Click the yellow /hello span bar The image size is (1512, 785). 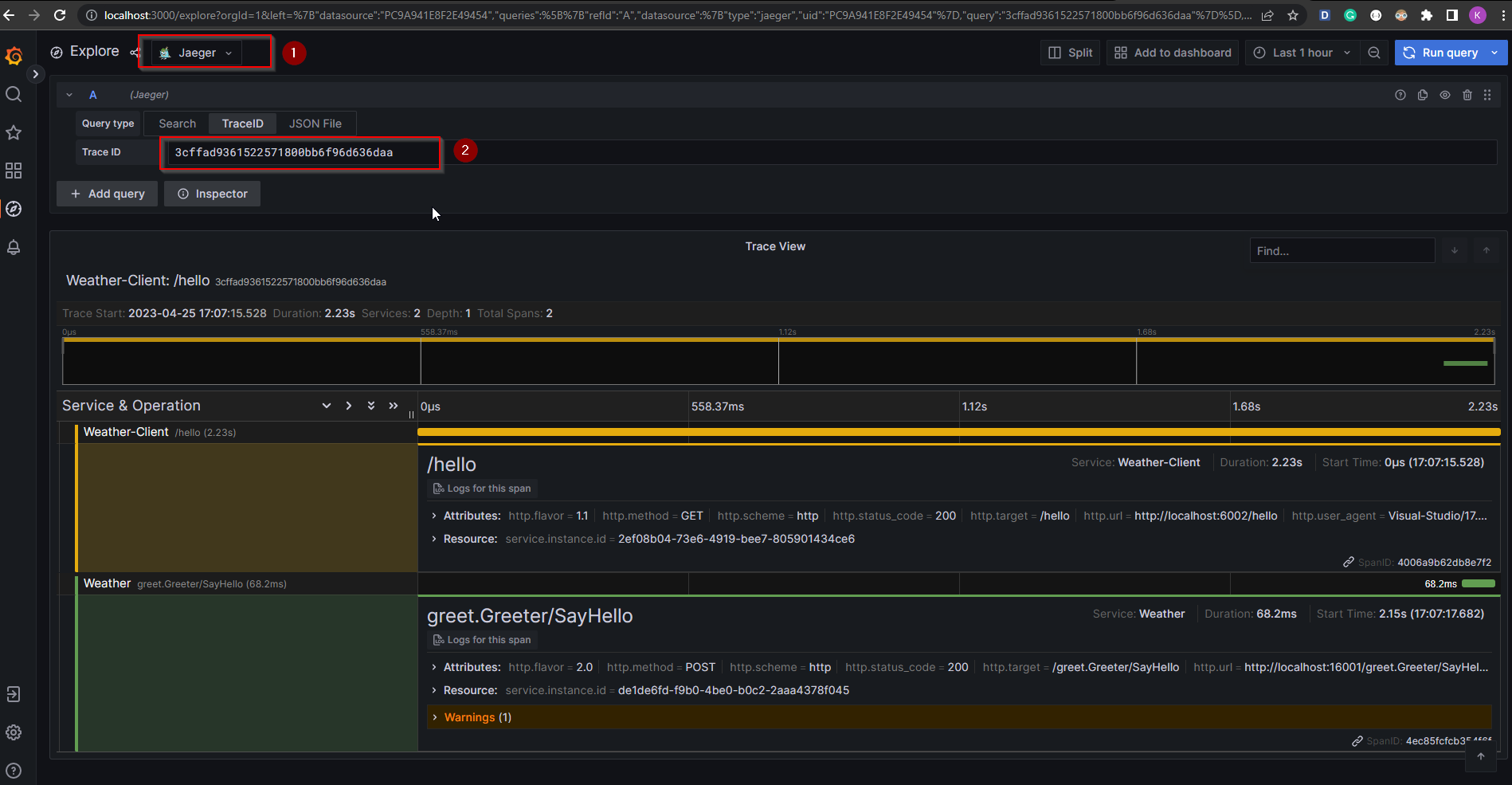point(958,432)
